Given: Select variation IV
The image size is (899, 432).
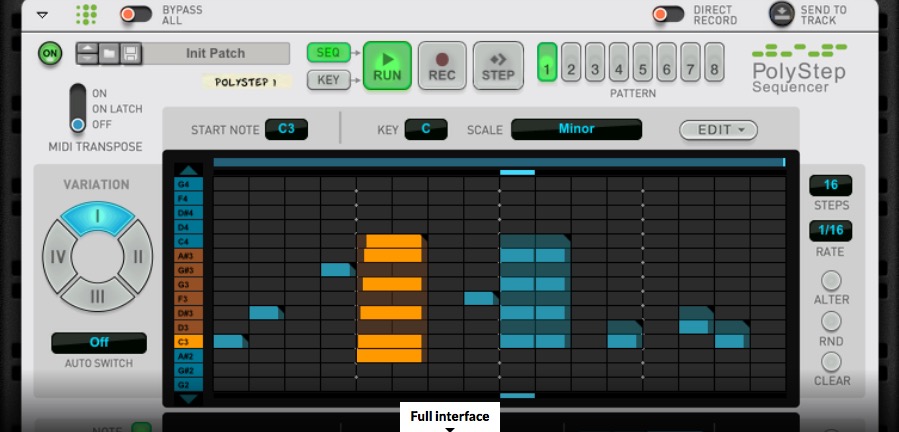Looking at the screenshot, I should tap(57, 256).
